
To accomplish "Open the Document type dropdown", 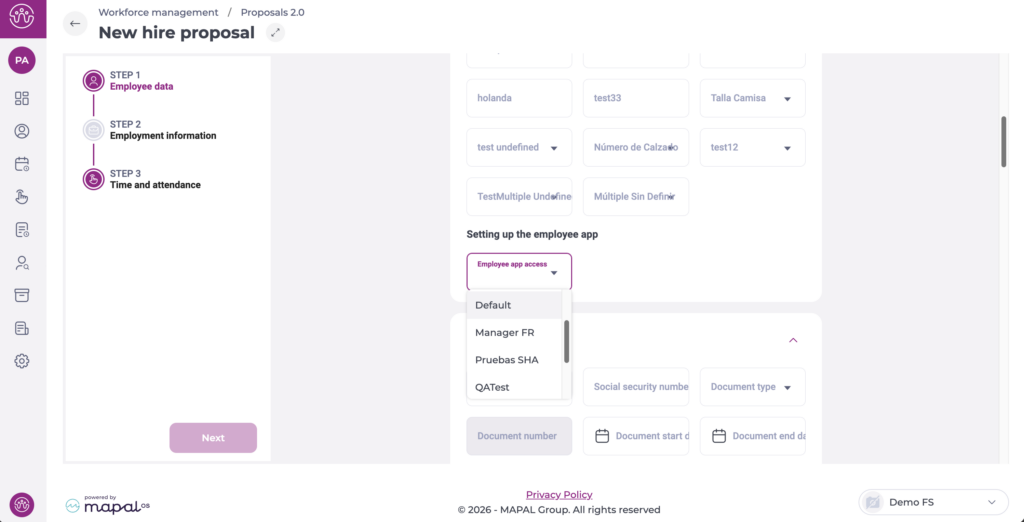I will point(787,387).
